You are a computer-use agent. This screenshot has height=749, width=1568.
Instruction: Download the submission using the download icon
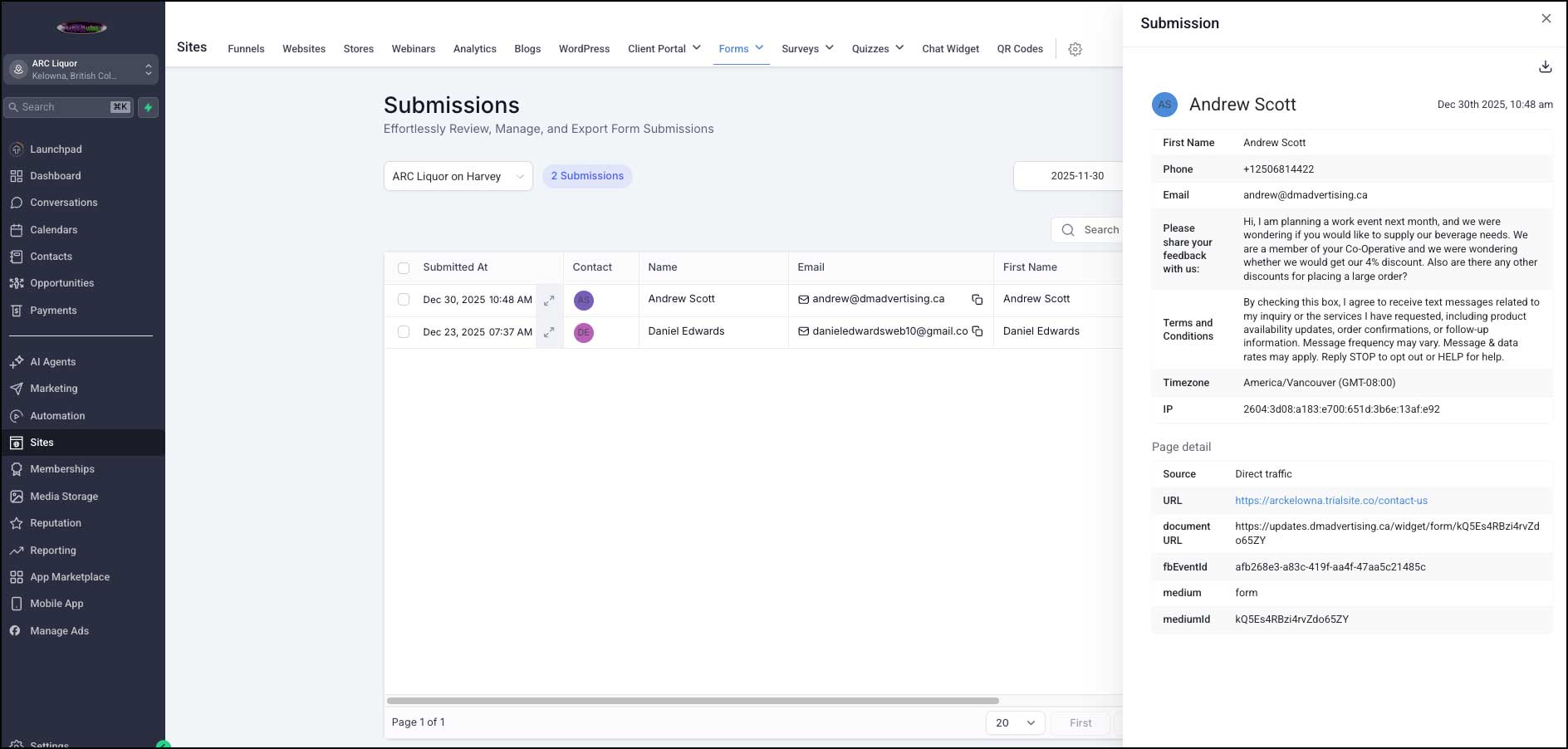click(1545, 67)
